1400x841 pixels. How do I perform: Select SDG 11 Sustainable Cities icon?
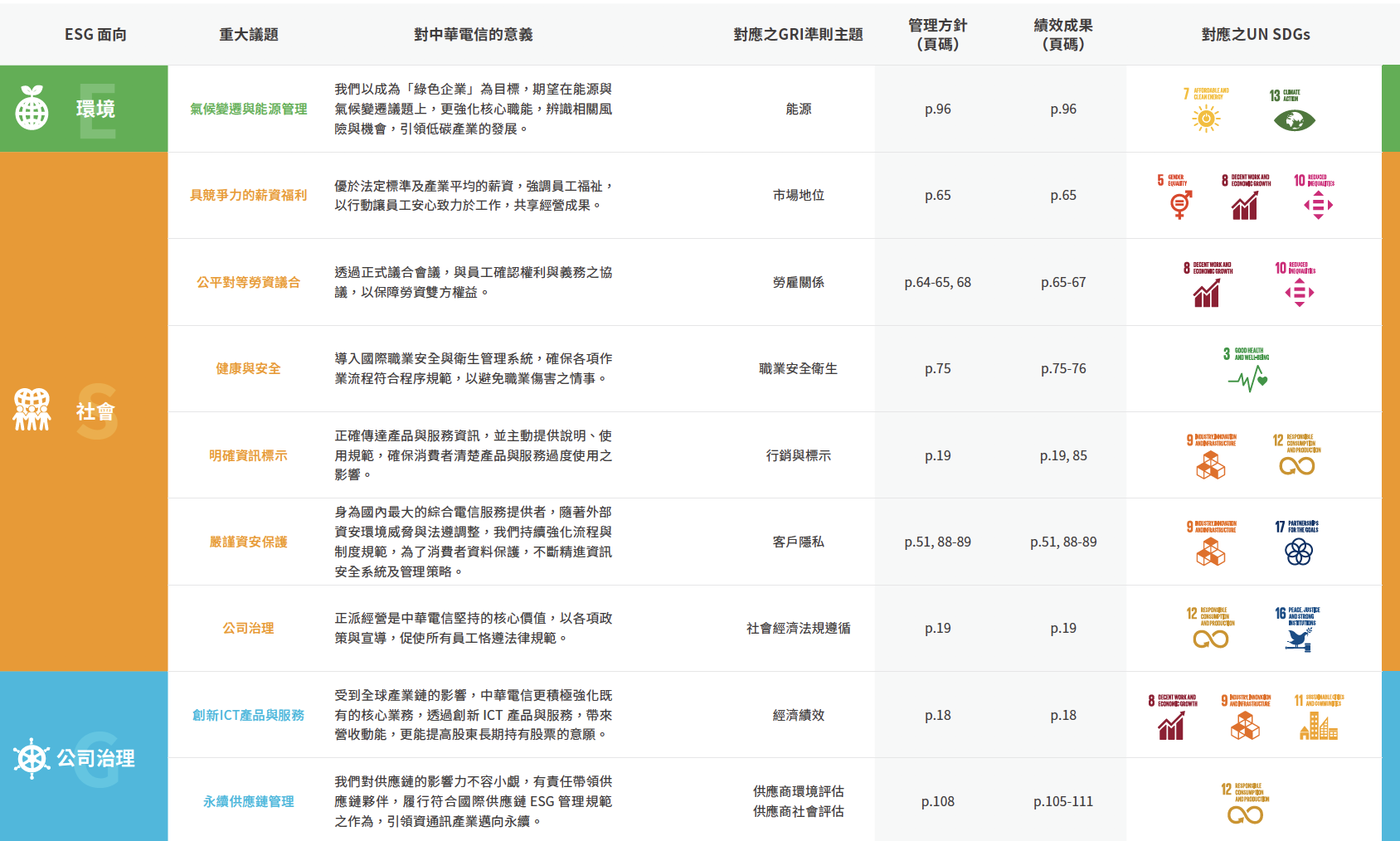(1319, 717)
